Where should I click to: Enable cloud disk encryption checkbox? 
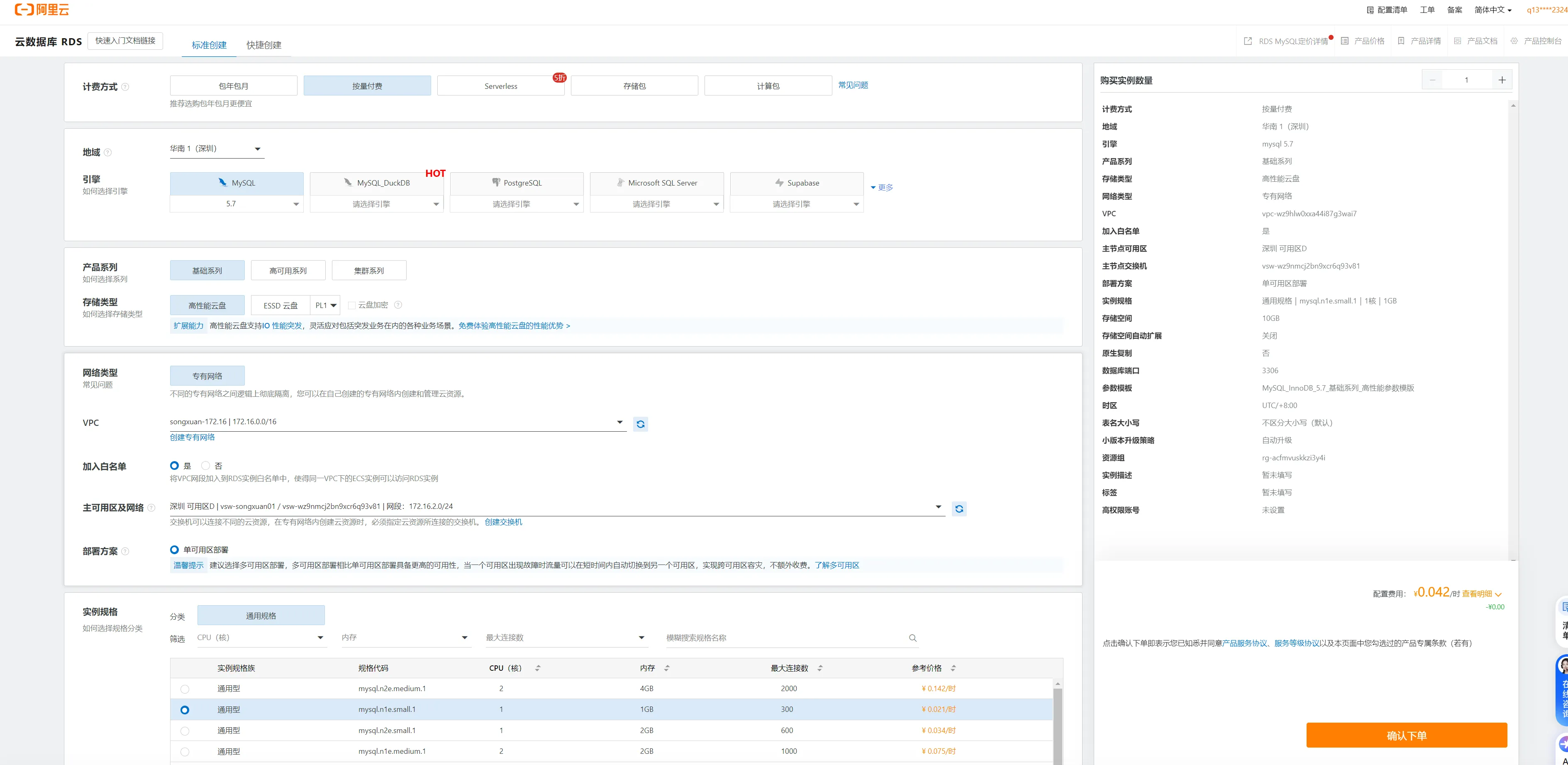click(x=352, y=305)
